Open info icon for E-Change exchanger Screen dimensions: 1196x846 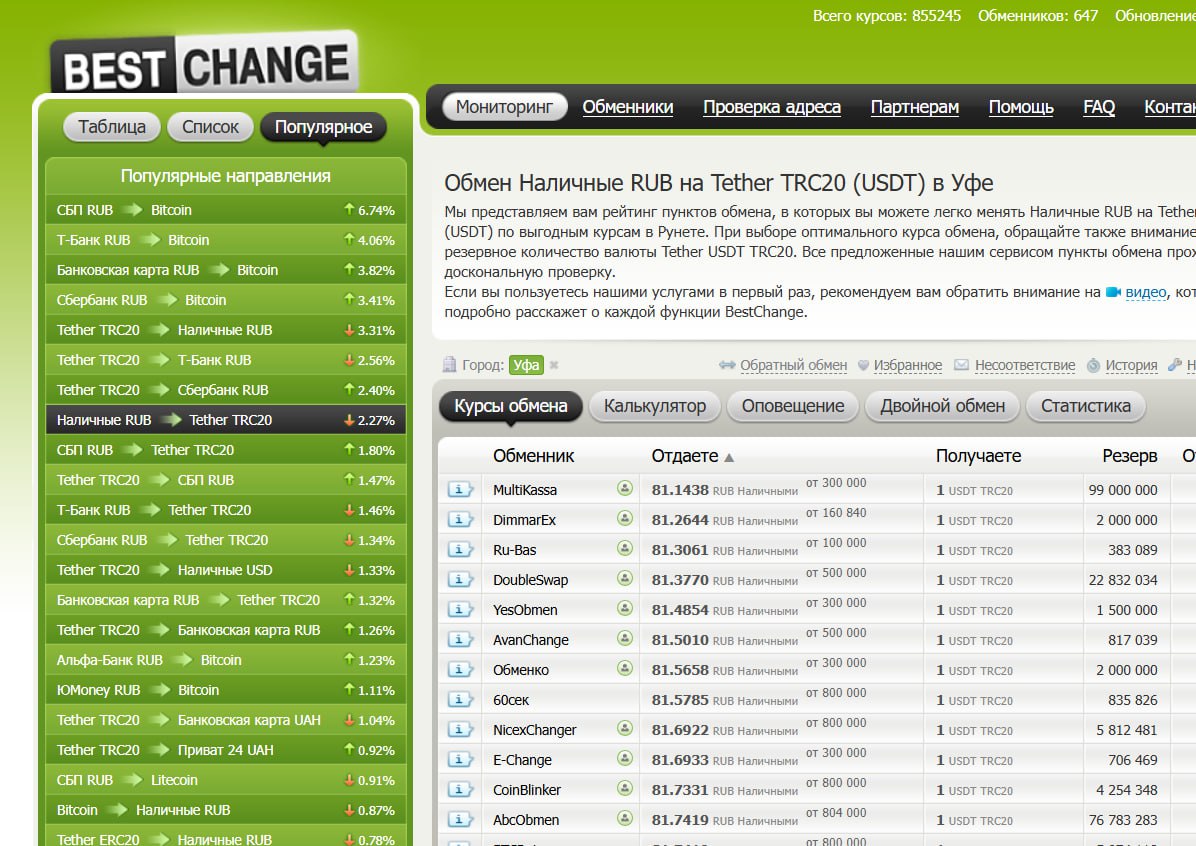coord(460,760)
